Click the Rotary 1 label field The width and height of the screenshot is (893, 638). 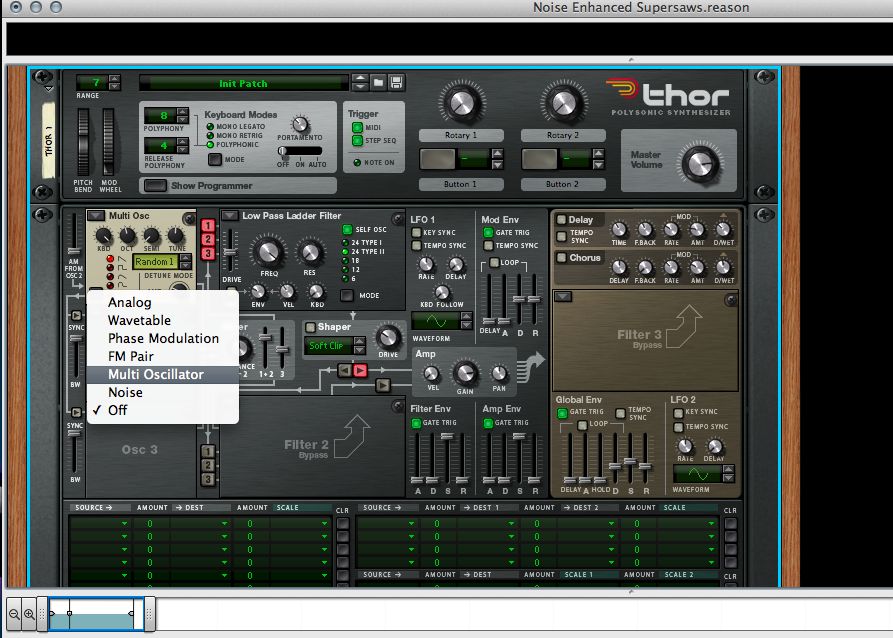(461, 135)
